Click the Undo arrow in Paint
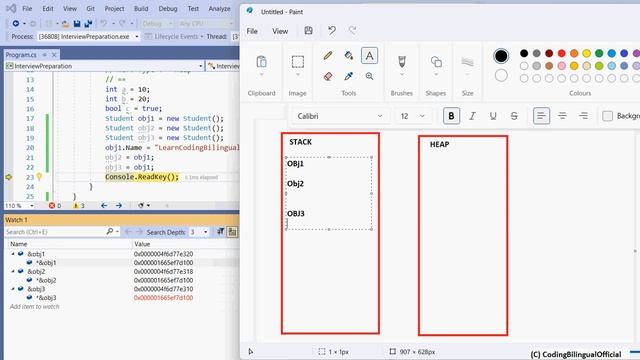The height and width of the screenshot is (360, 640). 332,31
